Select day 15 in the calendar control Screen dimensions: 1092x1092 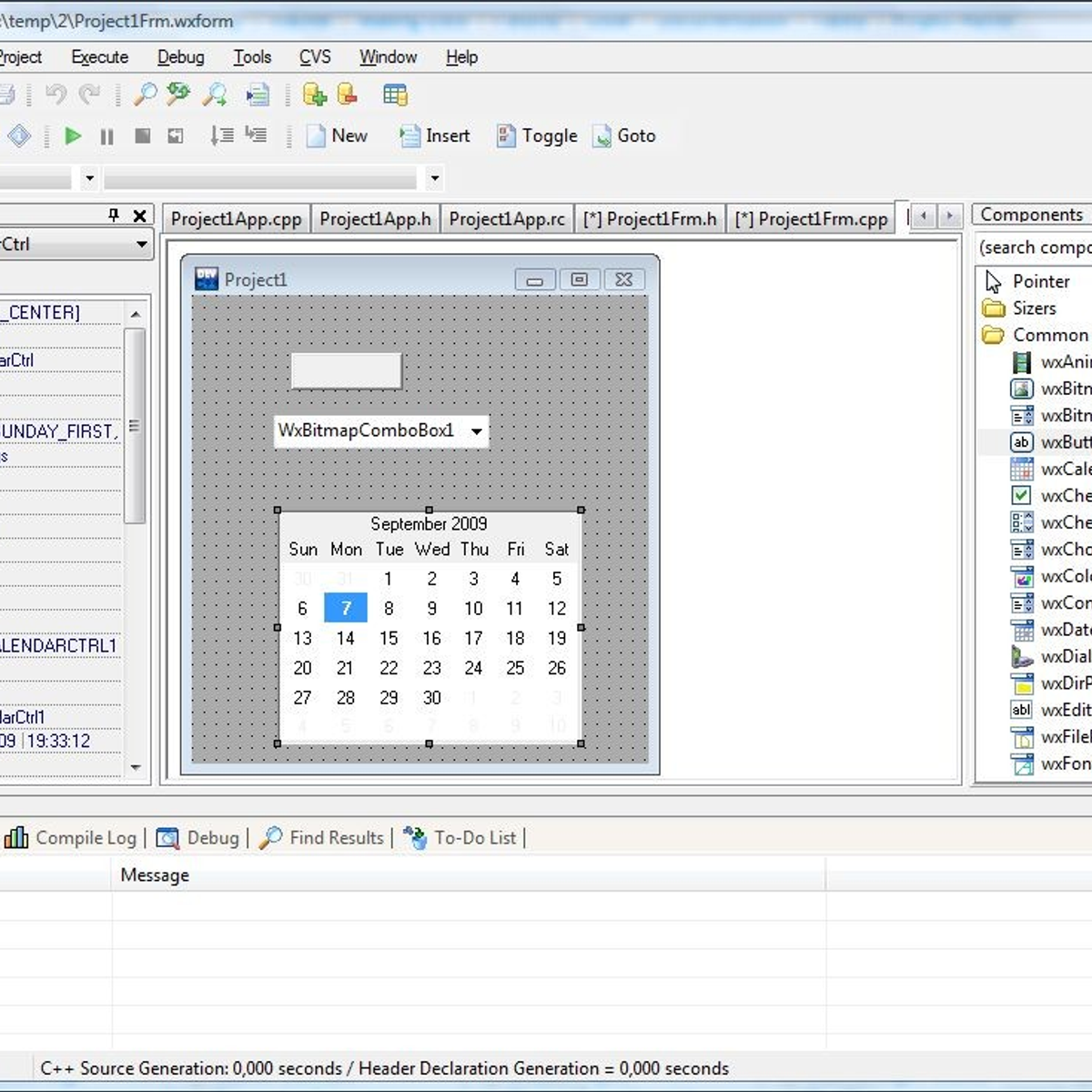click(389, 639)
